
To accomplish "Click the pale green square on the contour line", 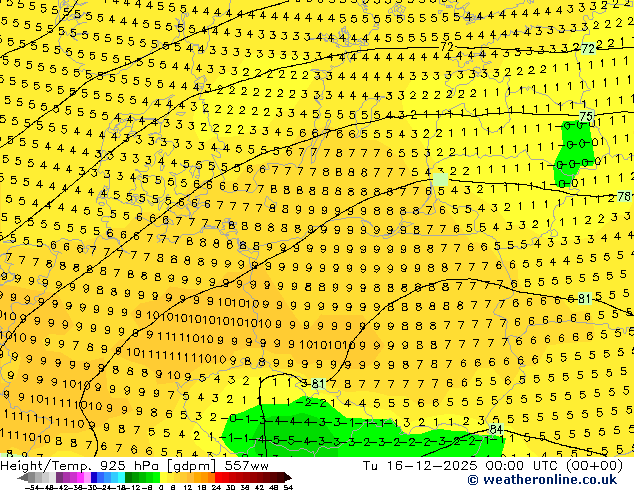I will click(x=440, y=179).
